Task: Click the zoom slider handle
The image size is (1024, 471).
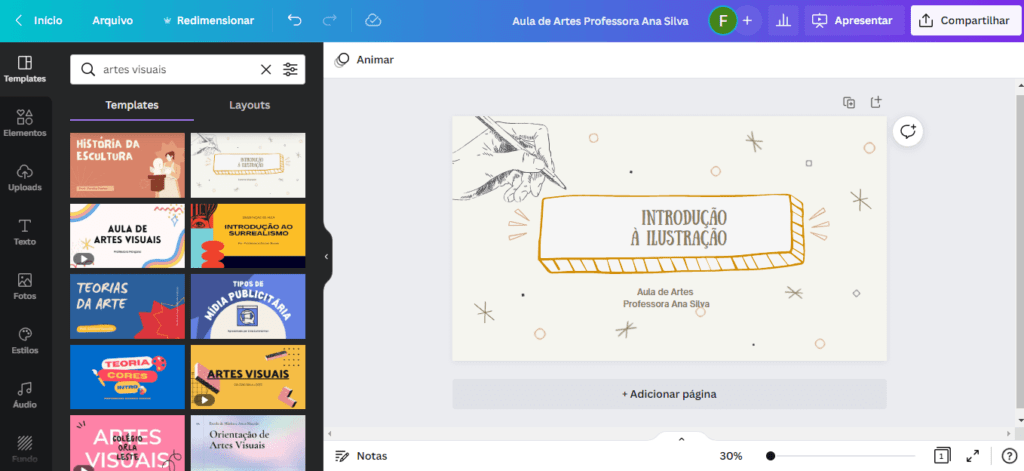Action: [771, 456]
